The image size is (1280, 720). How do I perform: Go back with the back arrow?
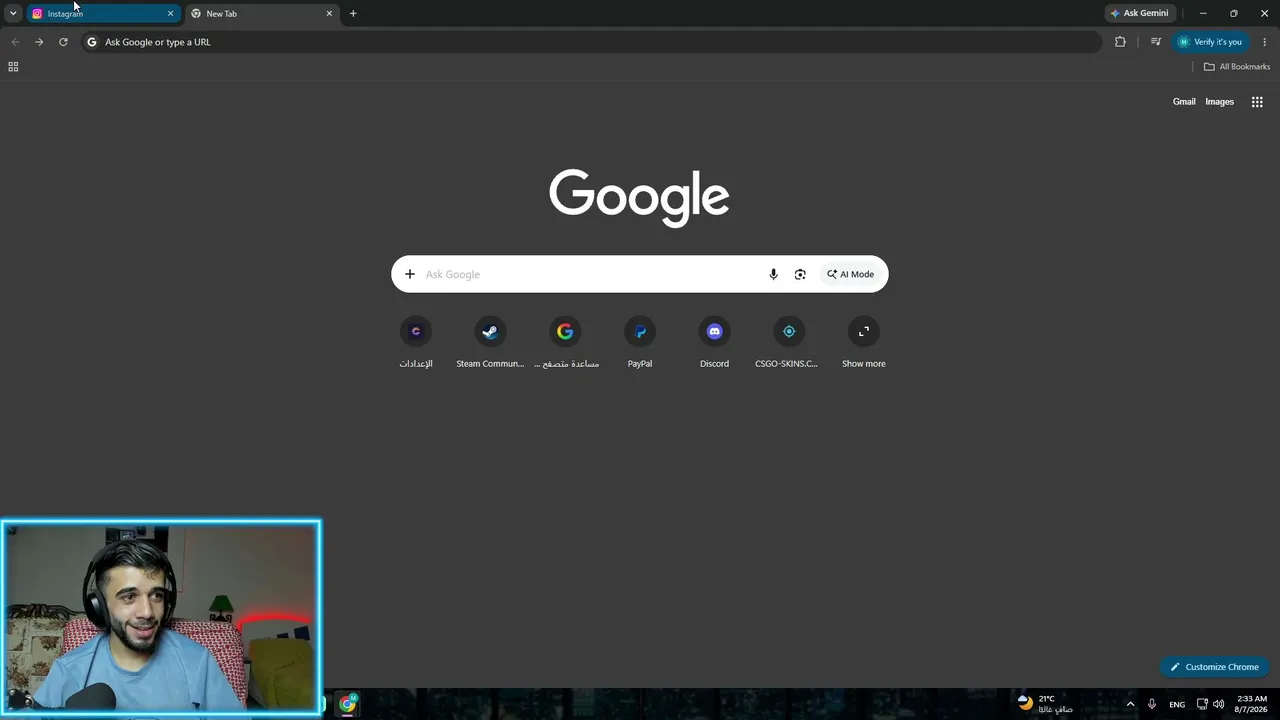coord(15,42)
